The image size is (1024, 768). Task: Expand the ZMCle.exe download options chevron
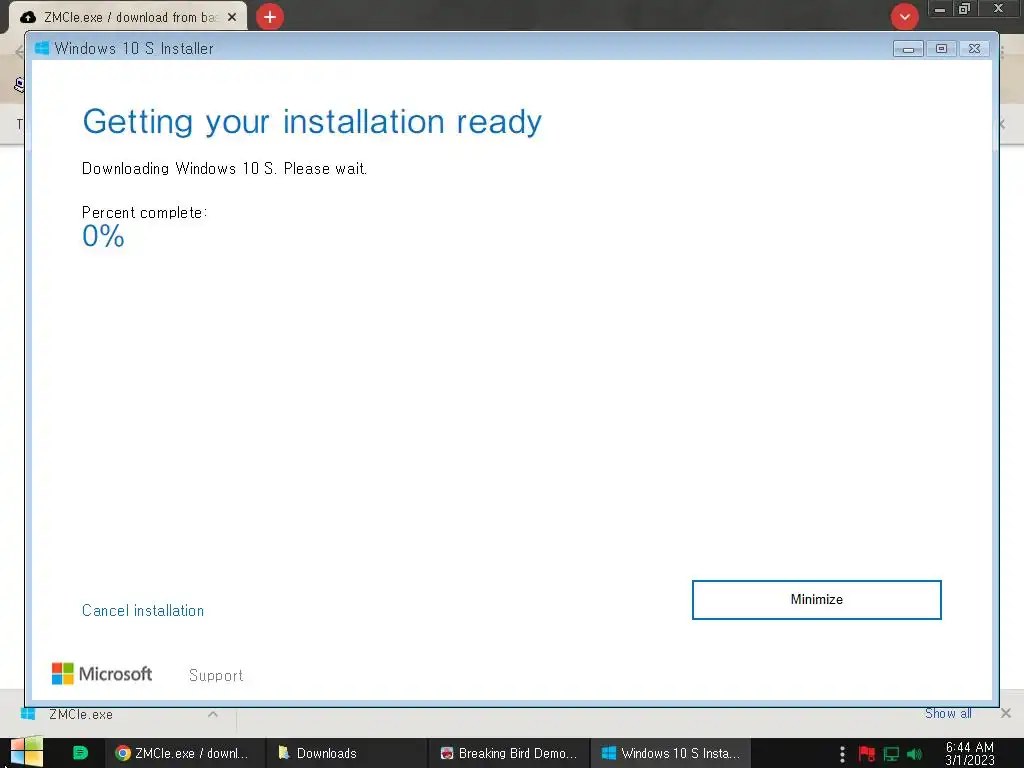pyautogui.click(x=213, y=714)
